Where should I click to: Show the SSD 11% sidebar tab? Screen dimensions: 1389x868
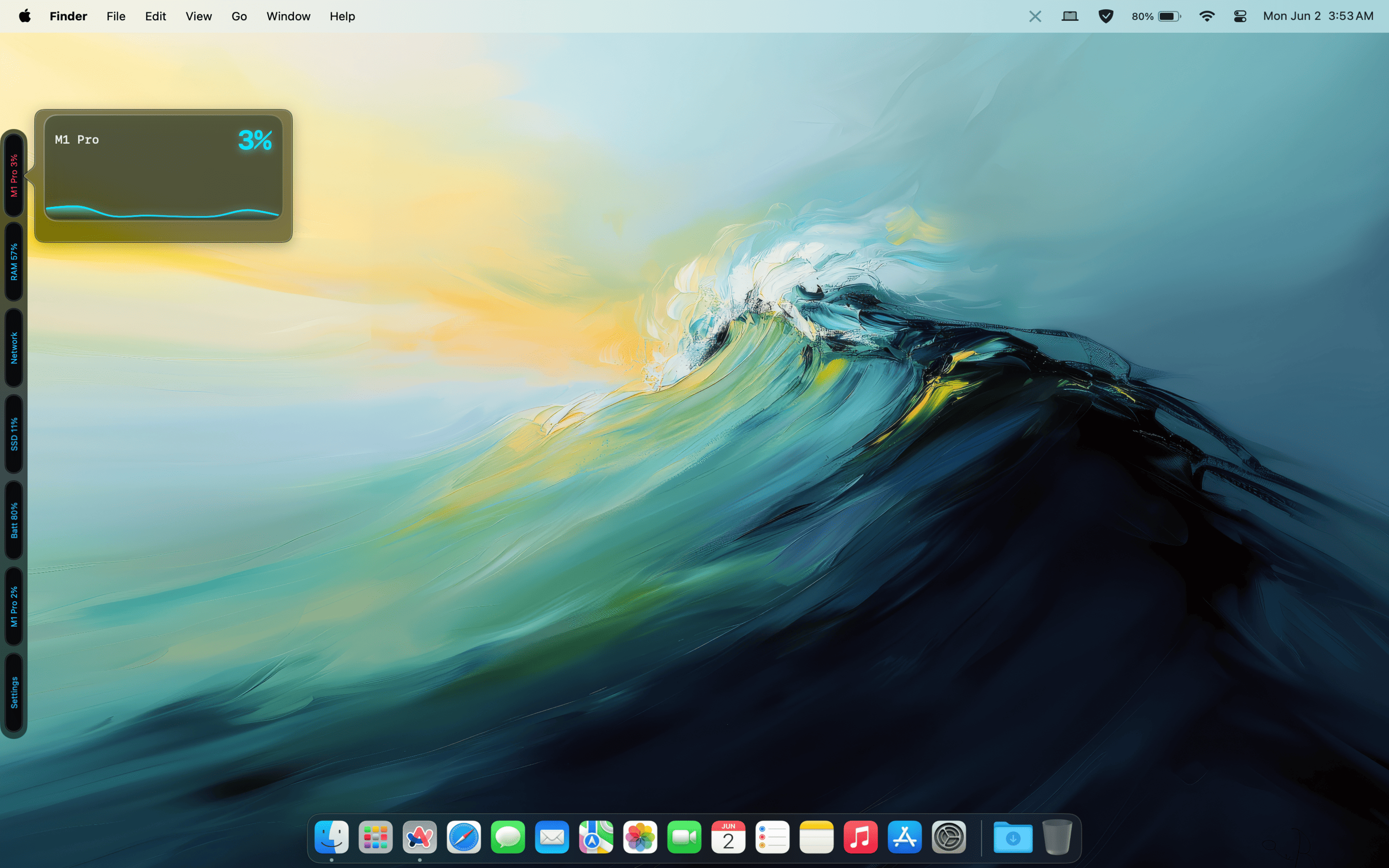coord(14,434)
